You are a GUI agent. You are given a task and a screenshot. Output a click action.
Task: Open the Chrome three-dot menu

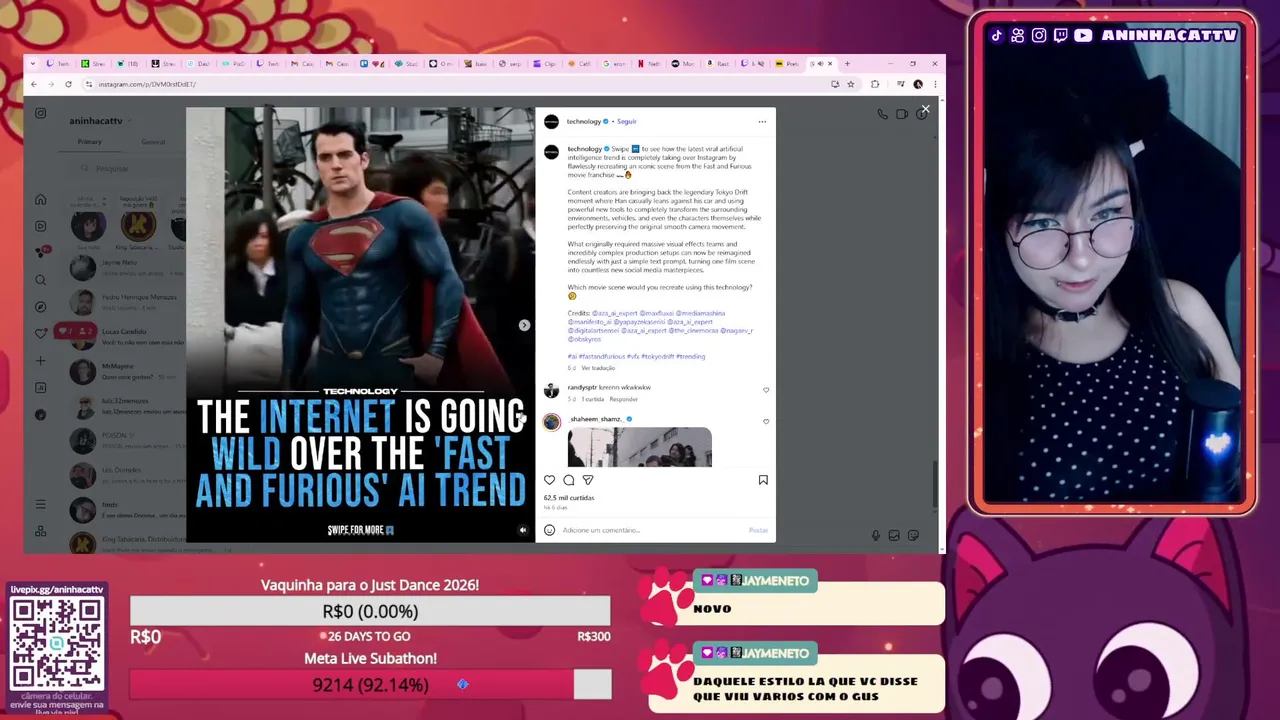click(x=936, y=84)
